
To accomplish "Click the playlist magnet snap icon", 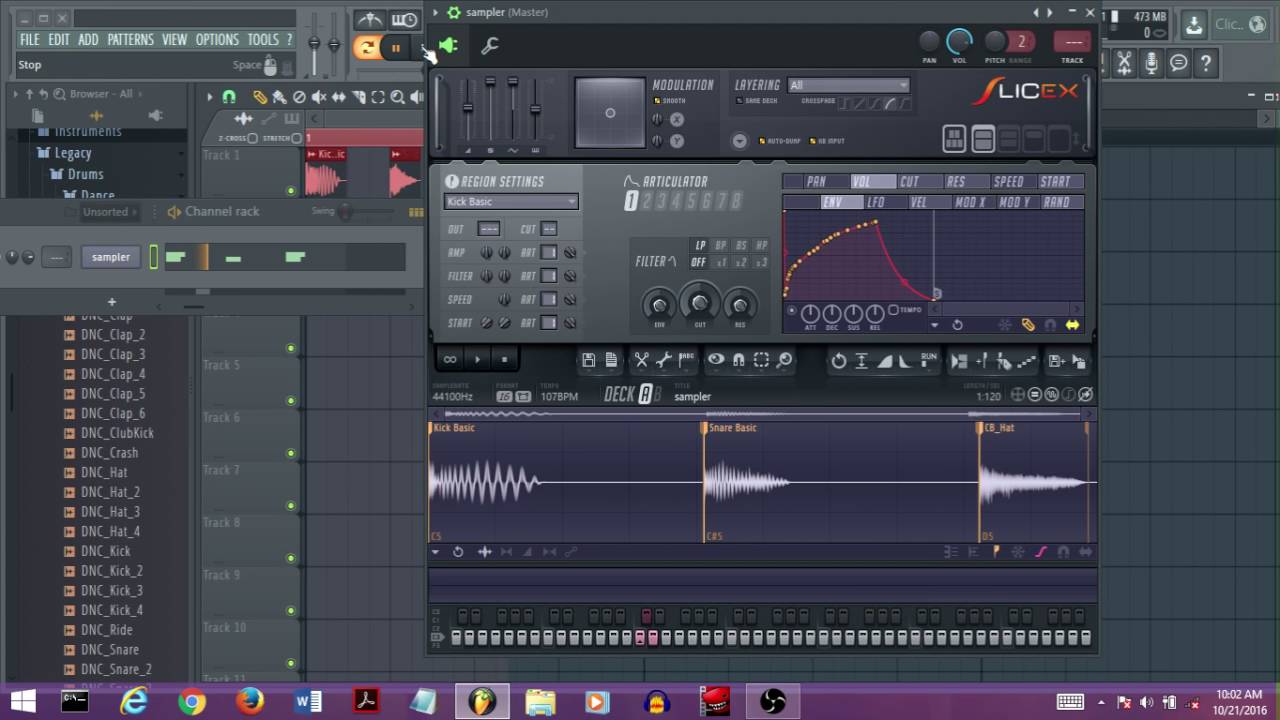I will [229, 97].
